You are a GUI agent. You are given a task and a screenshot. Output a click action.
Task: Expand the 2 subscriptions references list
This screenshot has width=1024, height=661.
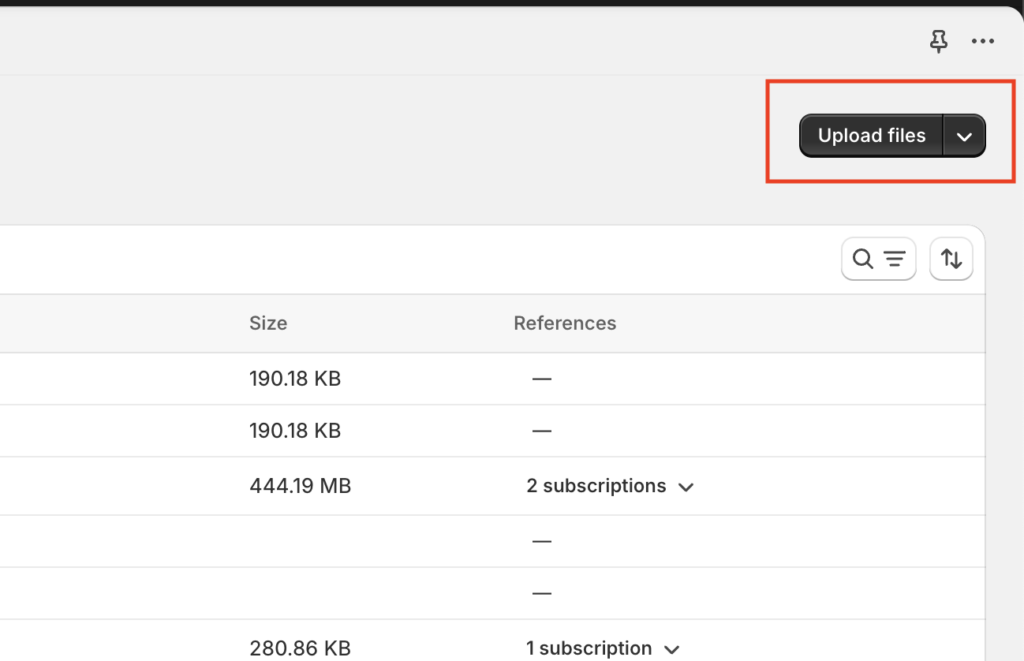(610, 486)
